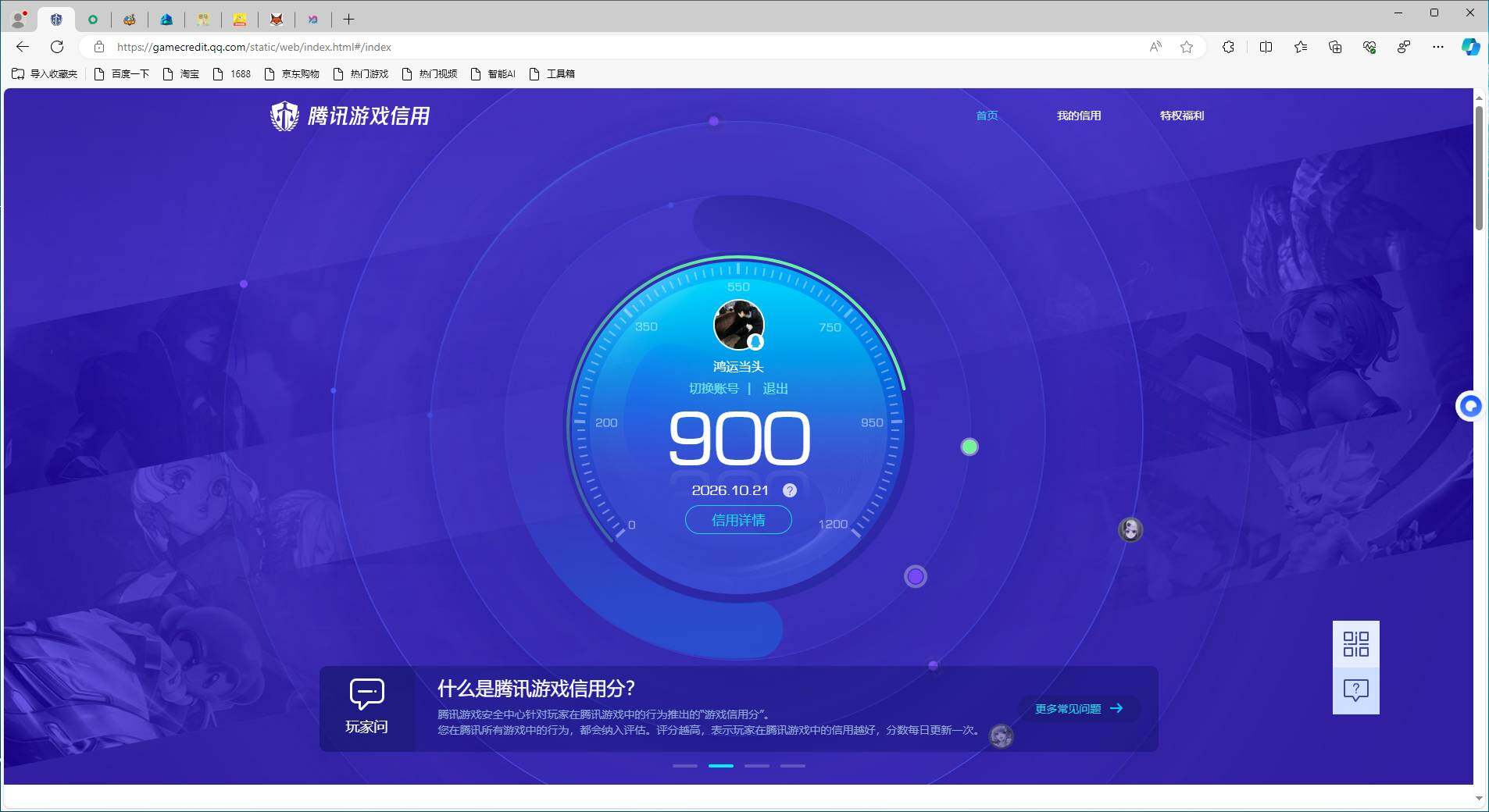Open the favorites list icon
This screenshot has height=812, width=1489.
coord(1301,47)
